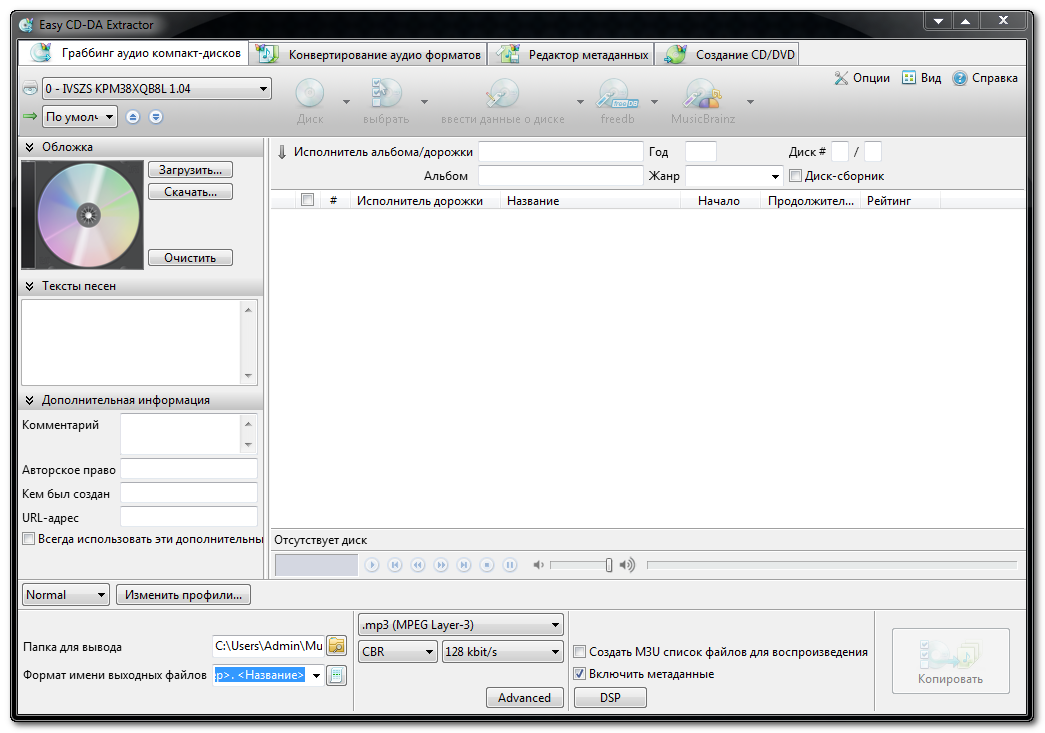Enable the Диск-сборник compilation checkbox
The height and width of the screenshot is (733, 1045).
coord(795,176)
